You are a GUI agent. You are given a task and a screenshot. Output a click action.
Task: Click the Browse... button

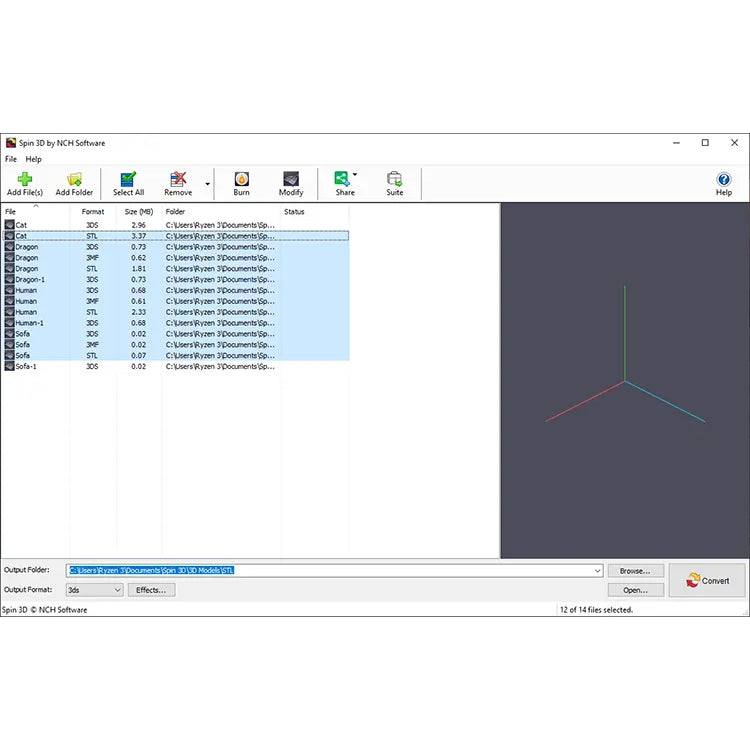pos(635,571)
